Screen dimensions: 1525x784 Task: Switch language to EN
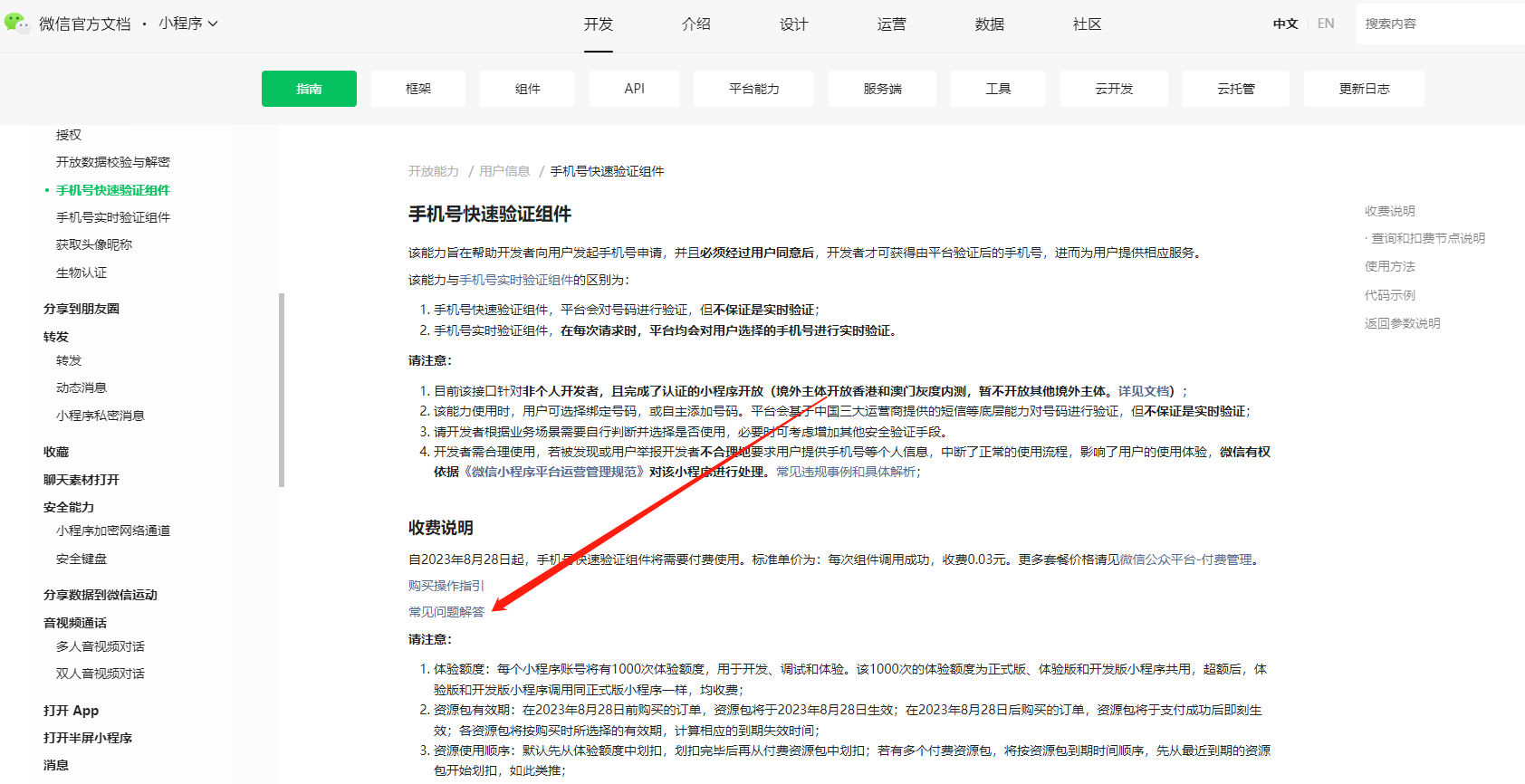click(x=1326, y=24)
